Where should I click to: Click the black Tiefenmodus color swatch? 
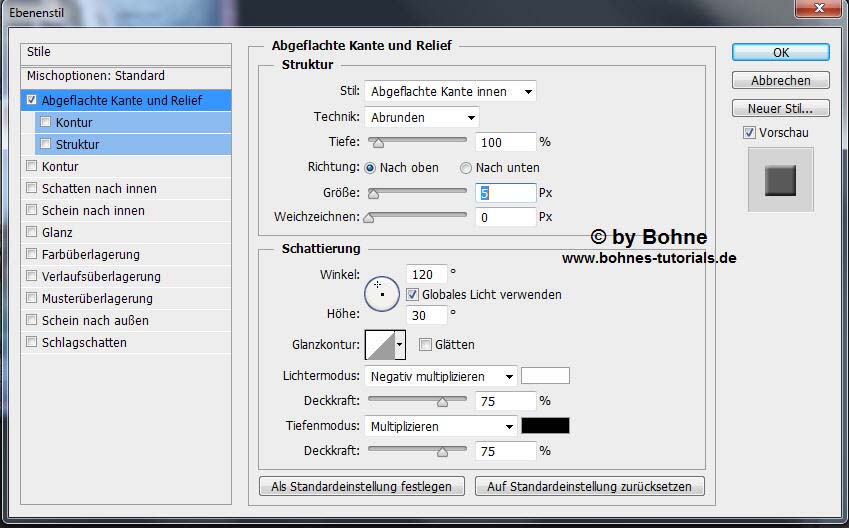tap(545, 426)
